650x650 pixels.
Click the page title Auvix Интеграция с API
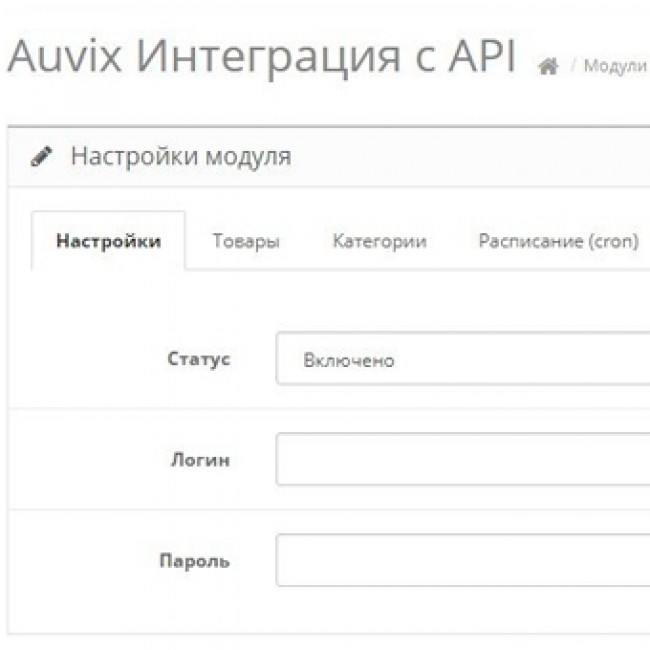point(261,58)
